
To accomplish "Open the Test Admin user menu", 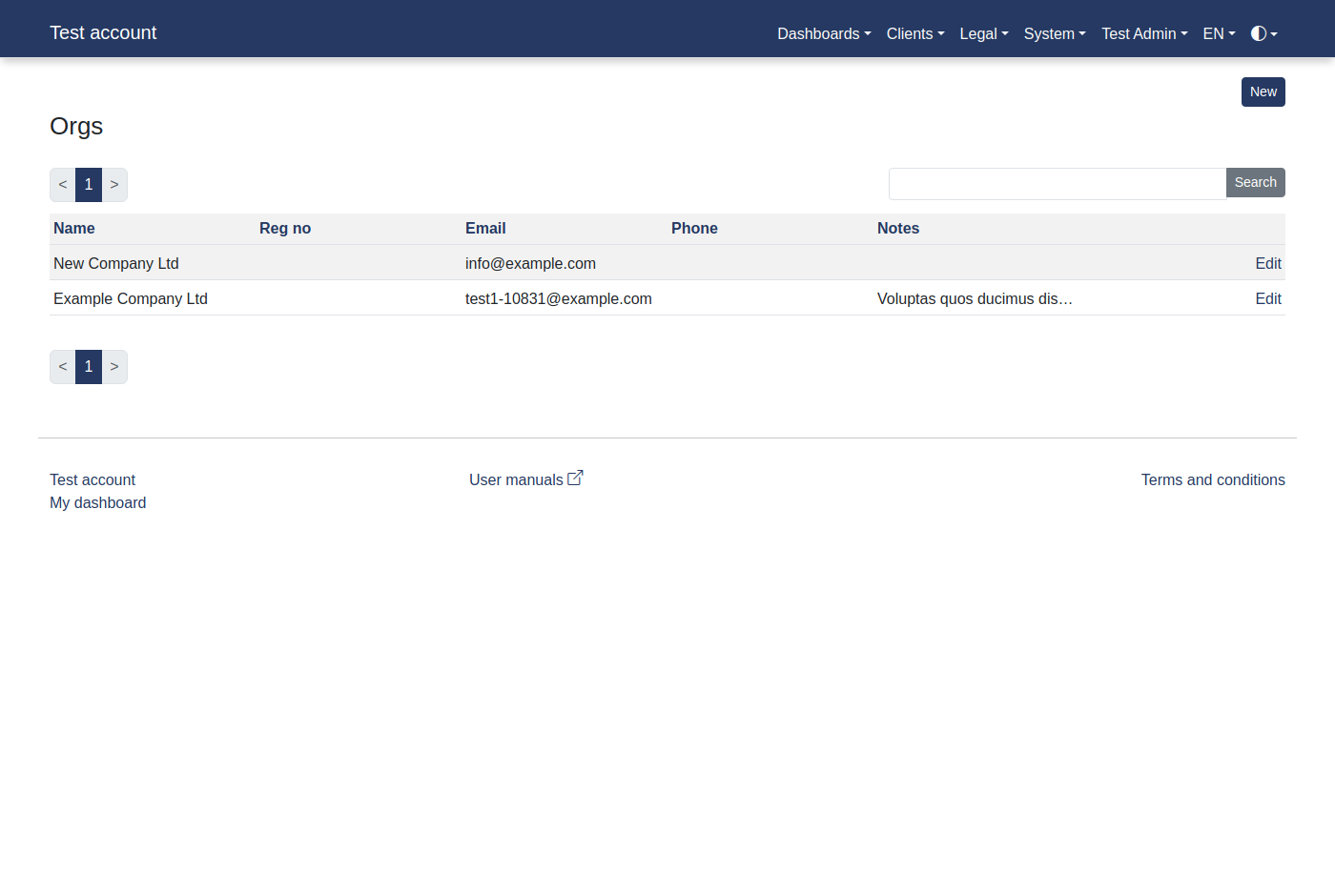I will click(1144, 33).
